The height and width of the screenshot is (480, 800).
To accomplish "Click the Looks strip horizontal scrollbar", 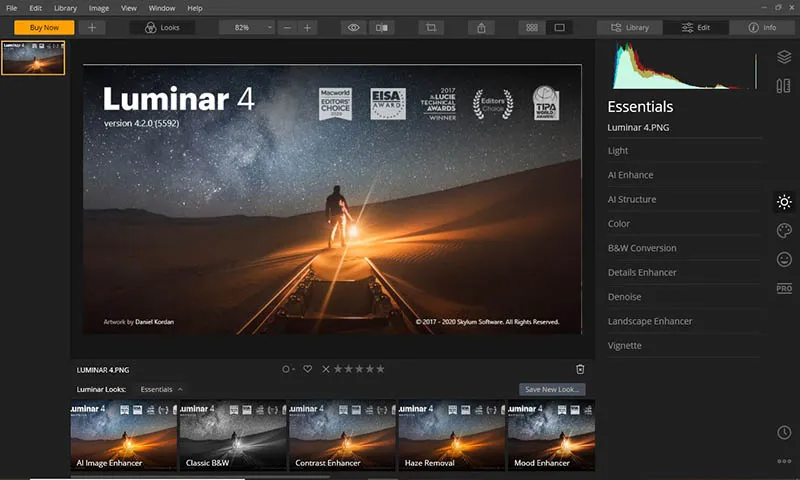I will click(x=200, y=477).
